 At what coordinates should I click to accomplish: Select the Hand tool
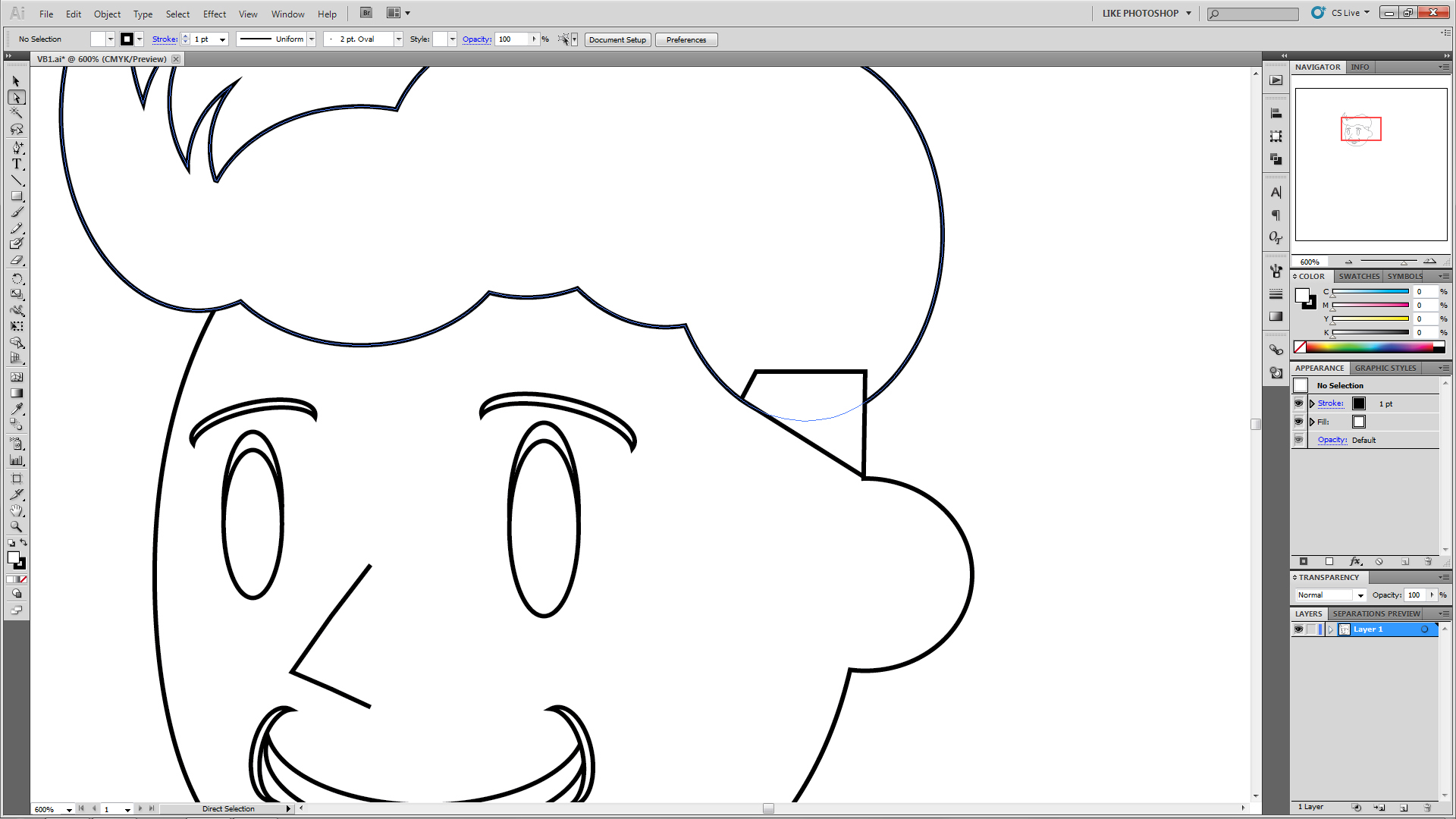point(16,510)
